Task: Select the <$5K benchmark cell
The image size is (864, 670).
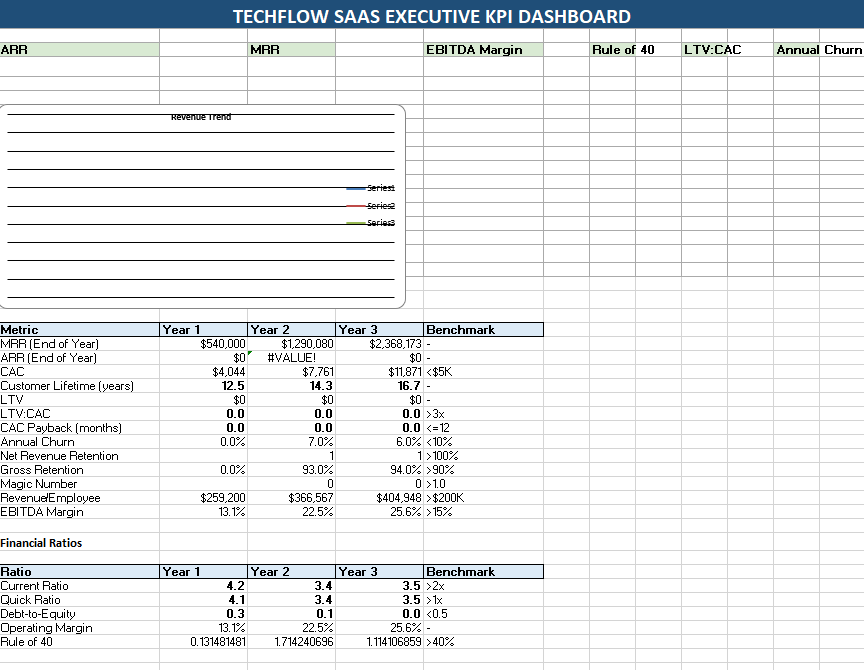Action: [x=483, y=372]
